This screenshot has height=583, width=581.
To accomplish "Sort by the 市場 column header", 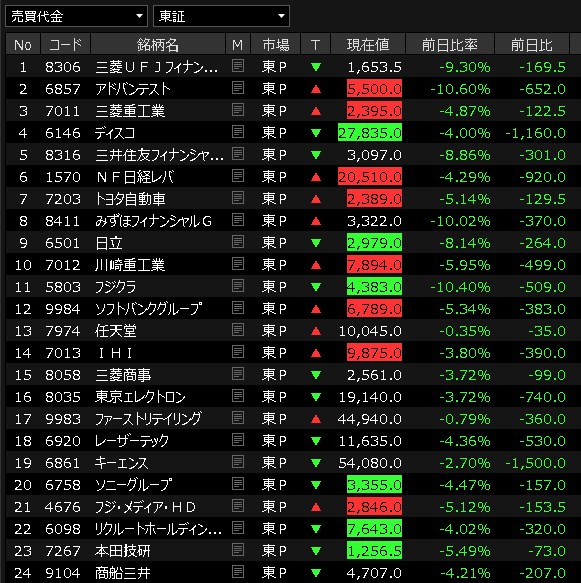I will [276, 45].
